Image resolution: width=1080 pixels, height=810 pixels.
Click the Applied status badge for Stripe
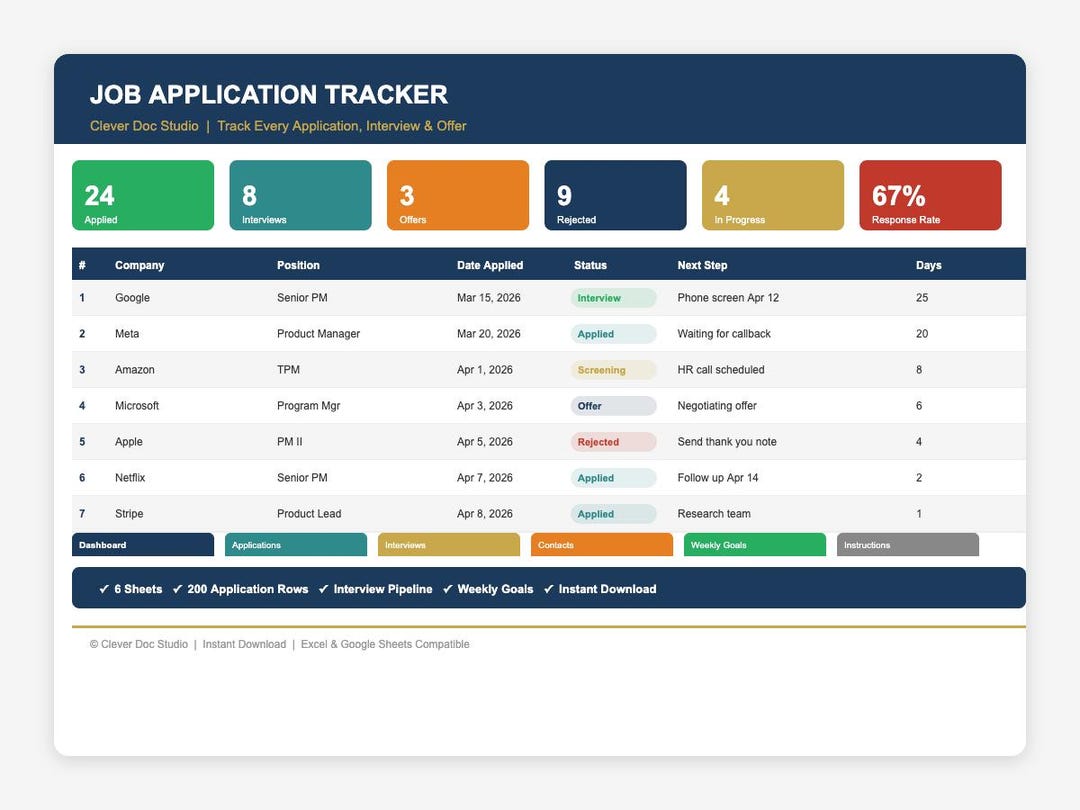613,514
